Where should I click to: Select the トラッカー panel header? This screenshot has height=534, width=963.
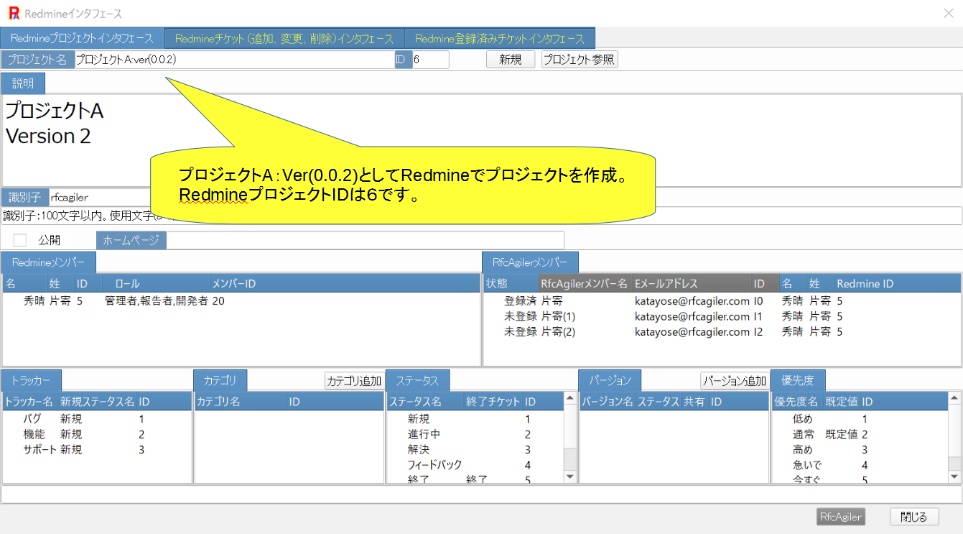pos(31,380)
